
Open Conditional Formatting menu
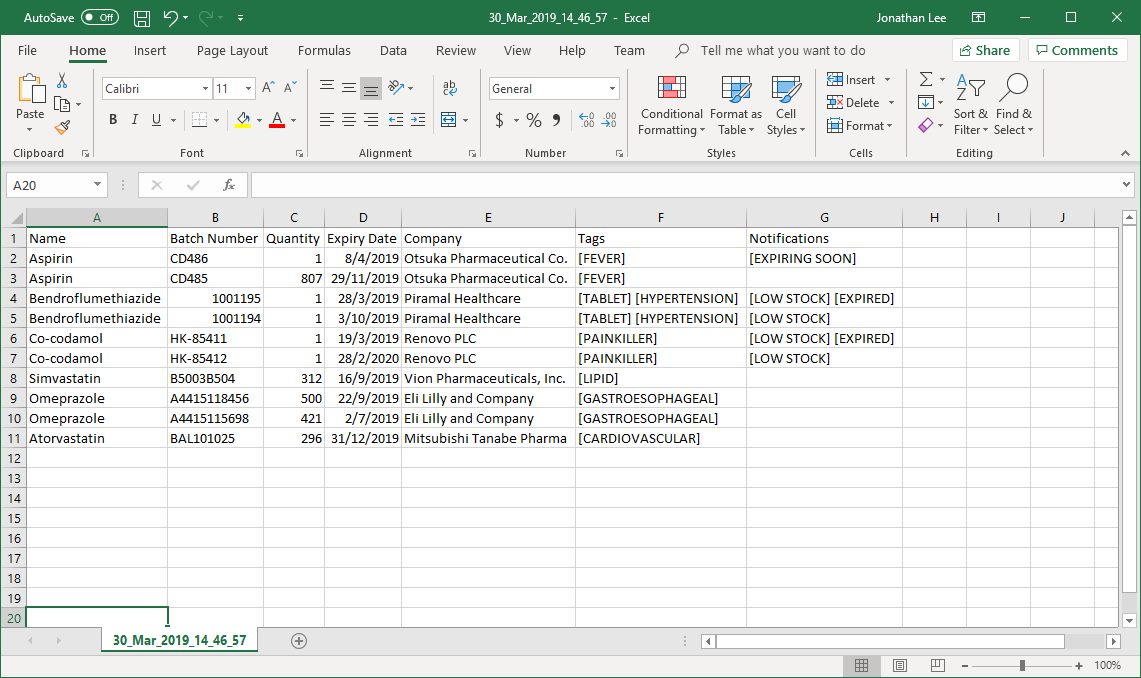(672, 105)
